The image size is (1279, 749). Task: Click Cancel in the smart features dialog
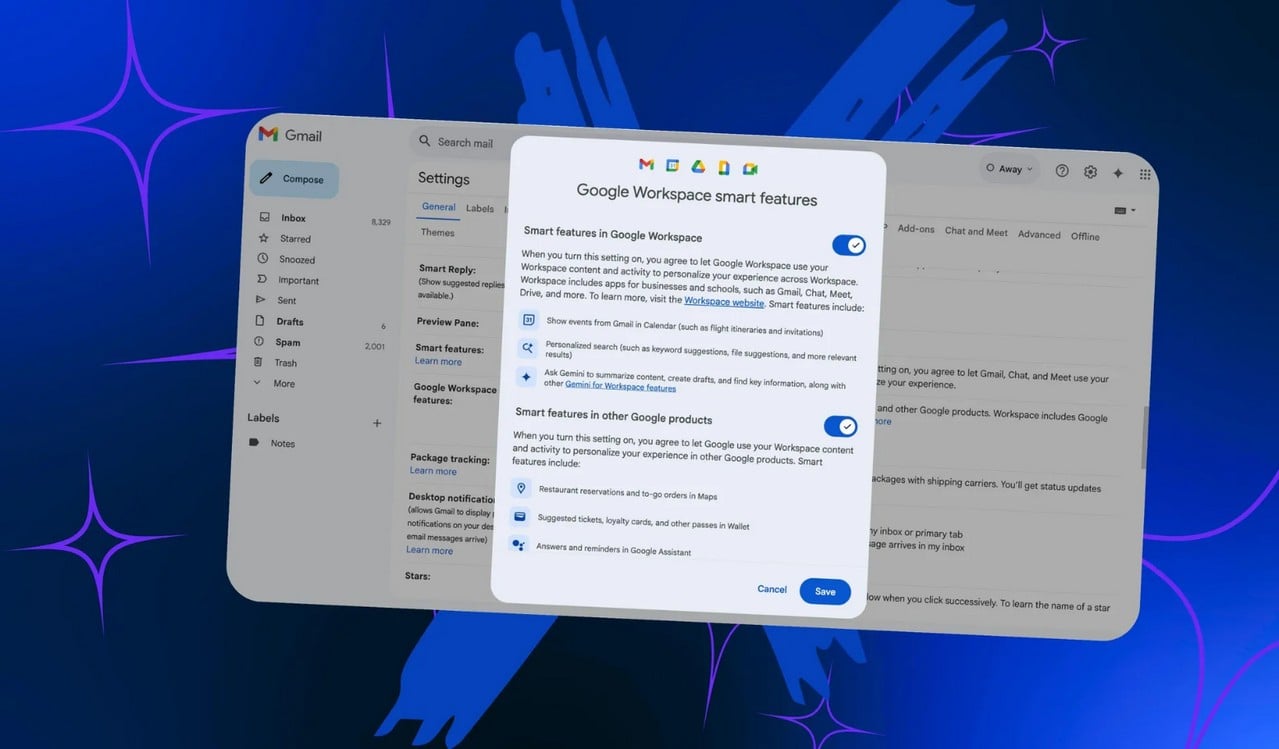point(772,589)
